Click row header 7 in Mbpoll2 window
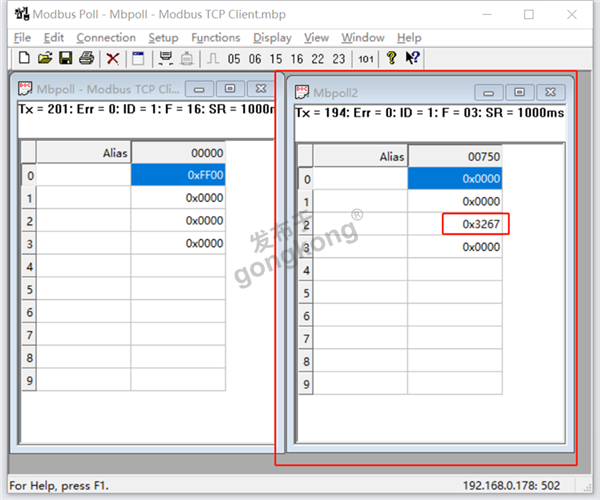600x500 pixels. tap(306, 338)
